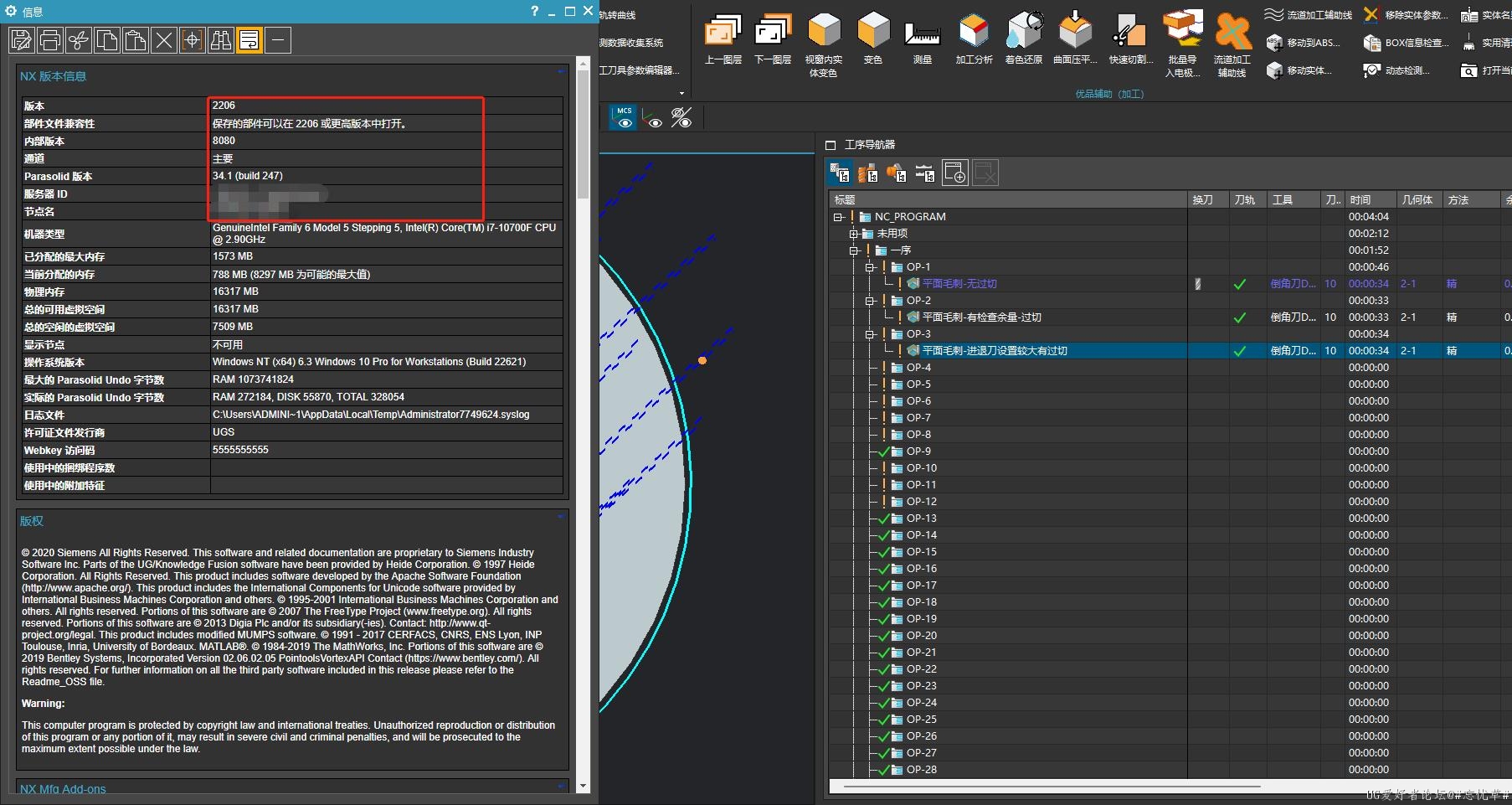Image resolution: width=1512 pixels, height=805 pixels.
Task: Open 加工分析 machining analysis
Action: coord(974,39)
